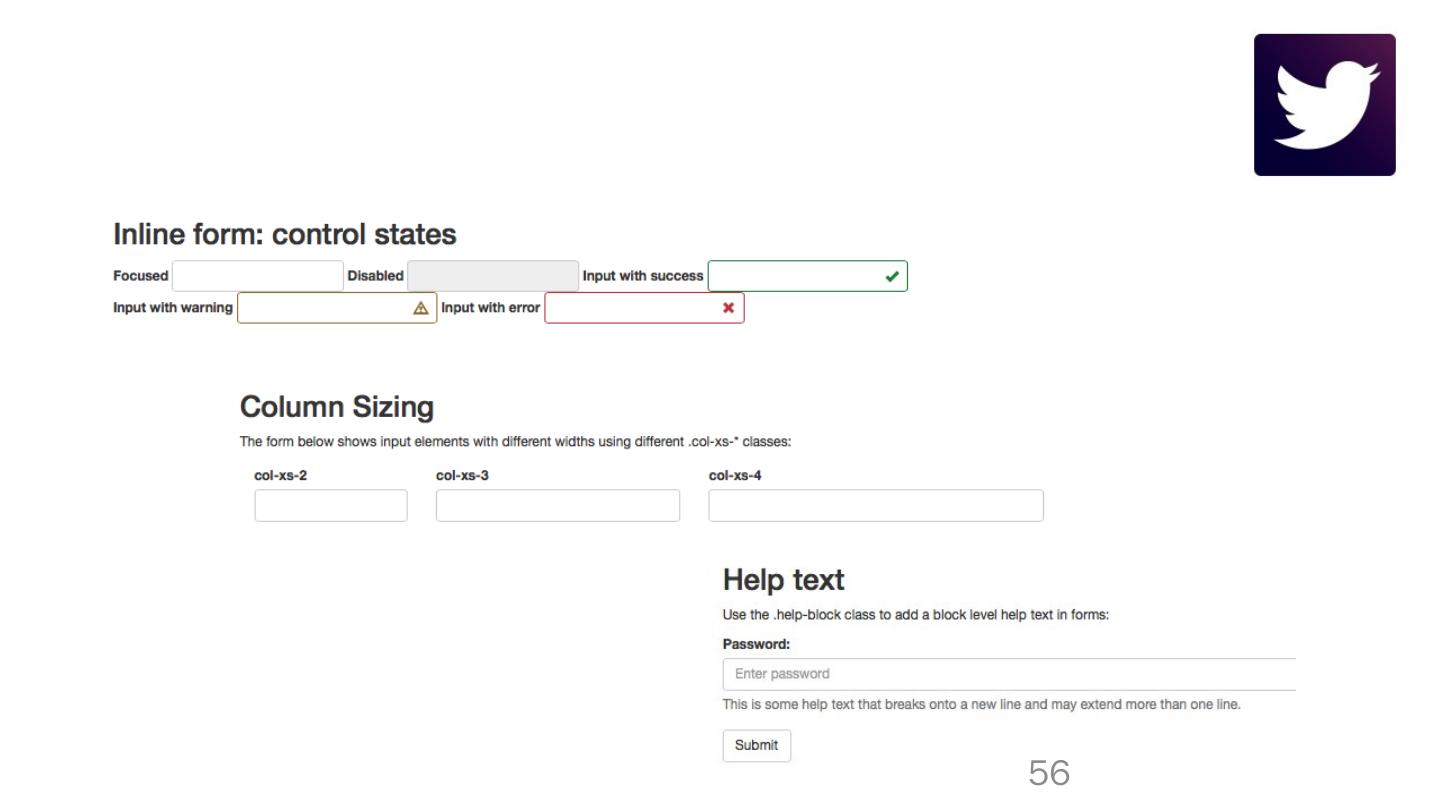Click the "Input with warning" label
Image resolution: width=1440 pixels, height=810 pixels.
173,307
